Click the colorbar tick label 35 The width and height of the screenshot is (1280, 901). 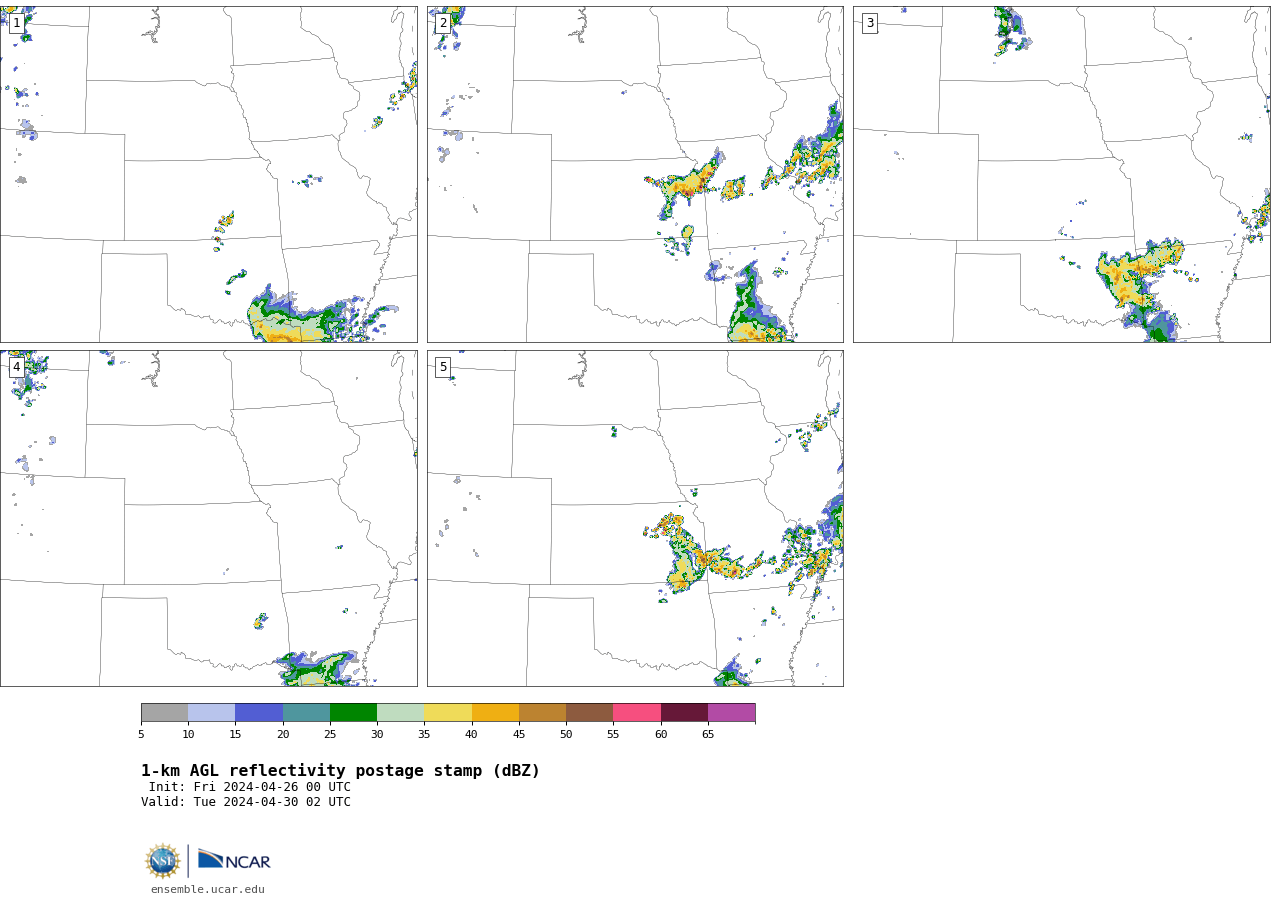[424, 735]
